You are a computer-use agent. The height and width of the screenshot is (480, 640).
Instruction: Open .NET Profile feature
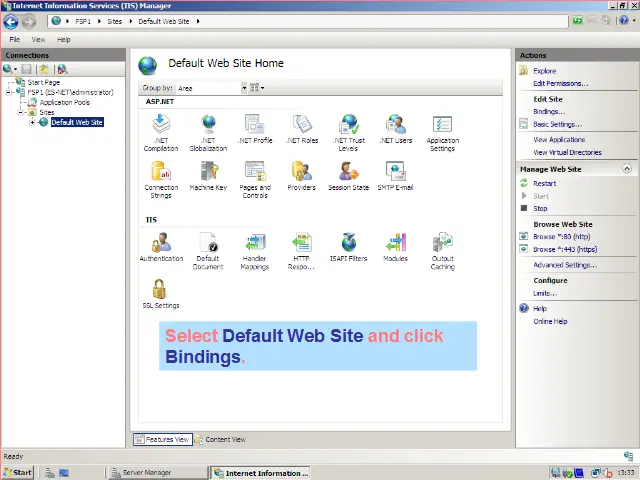pos(255,129)
